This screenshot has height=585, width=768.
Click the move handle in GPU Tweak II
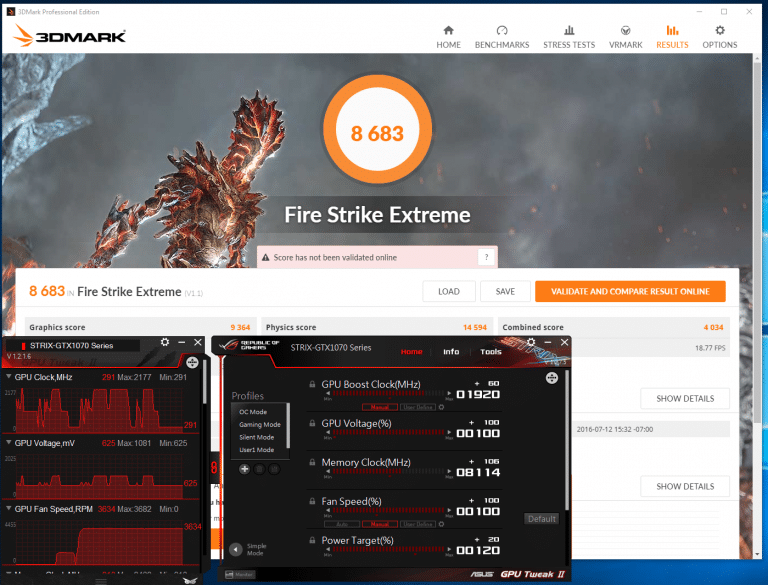[x=552, y=378]
